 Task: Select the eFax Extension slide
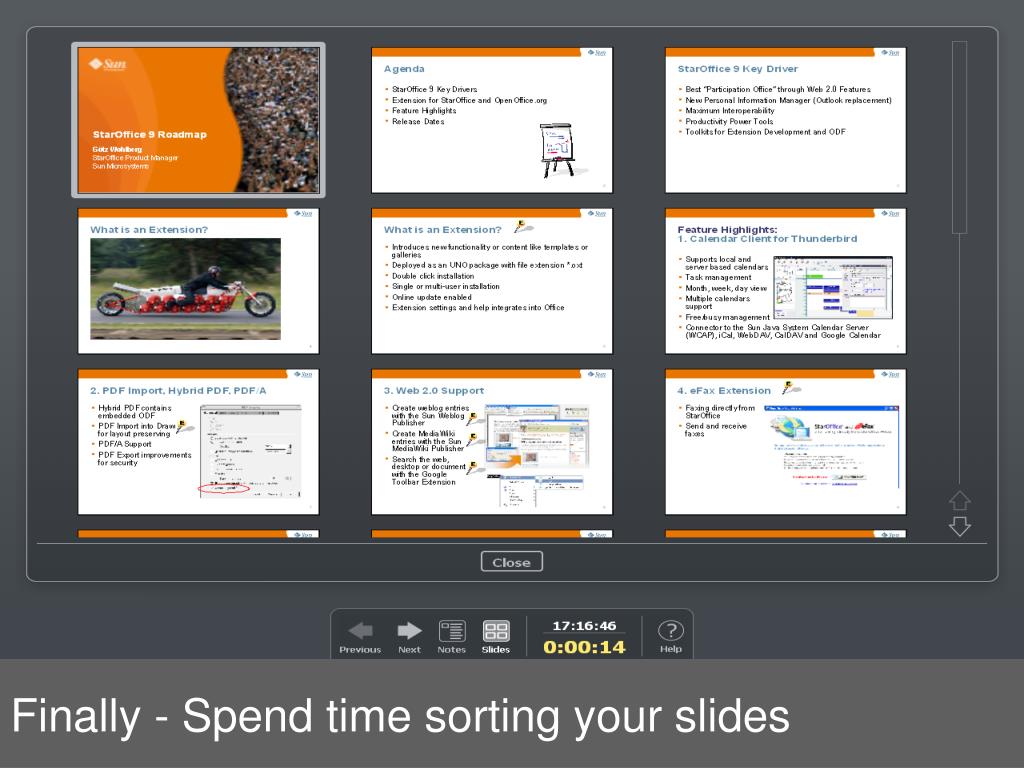point(786,442)
